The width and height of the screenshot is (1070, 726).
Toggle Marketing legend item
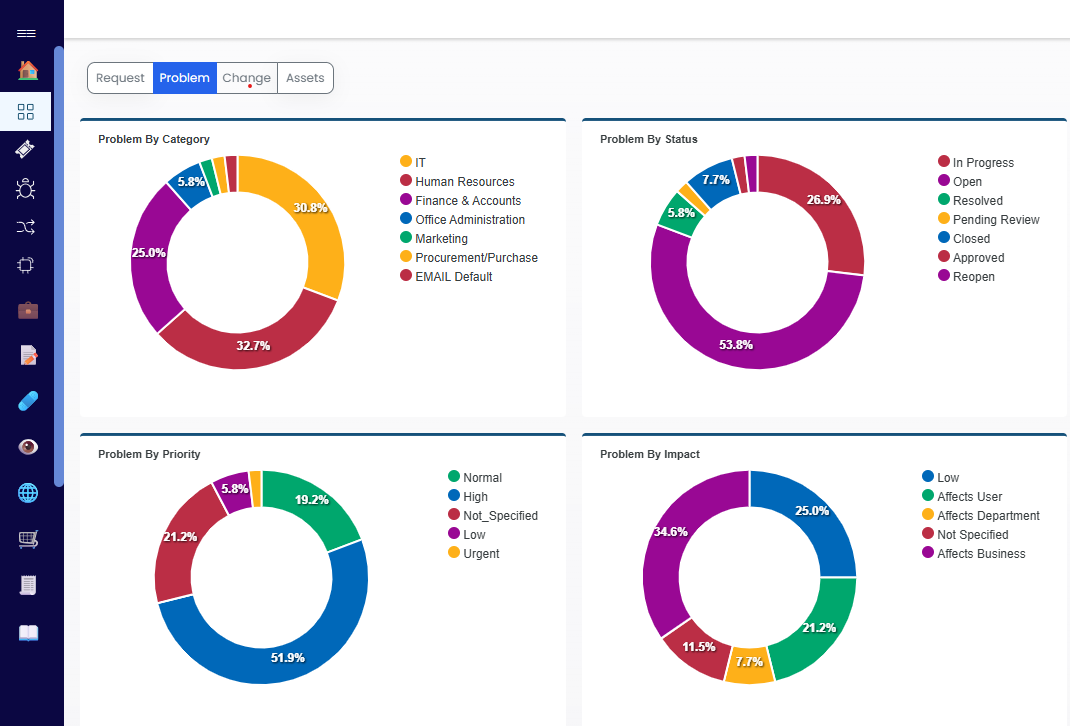click(x=434, y=239)
